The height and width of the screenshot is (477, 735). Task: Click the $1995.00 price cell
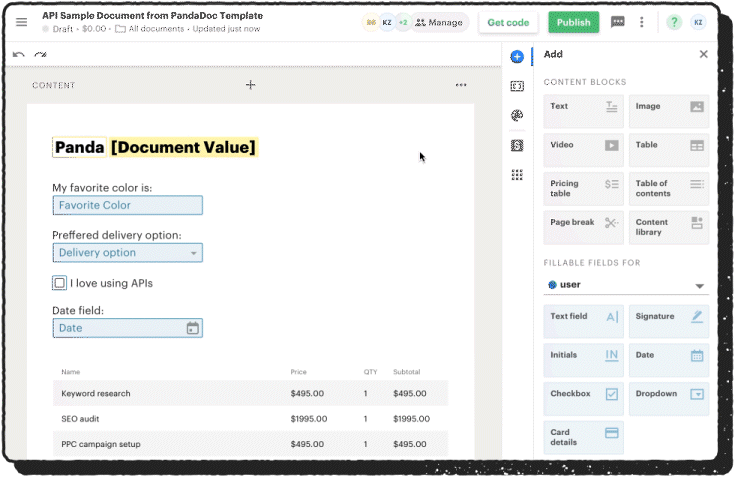pos(308,419)
